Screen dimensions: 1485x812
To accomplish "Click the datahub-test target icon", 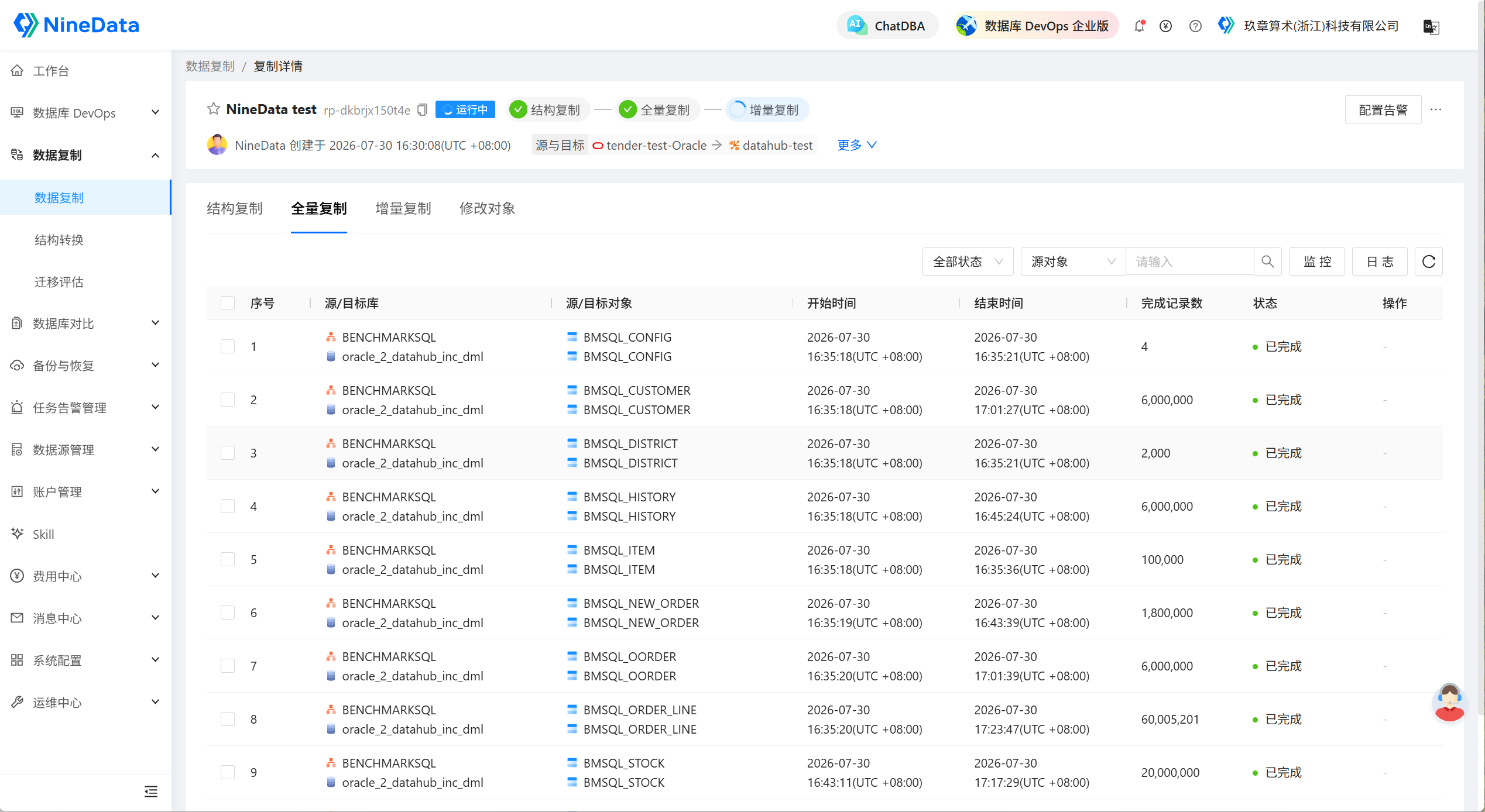I will click(x=734, y=145).
